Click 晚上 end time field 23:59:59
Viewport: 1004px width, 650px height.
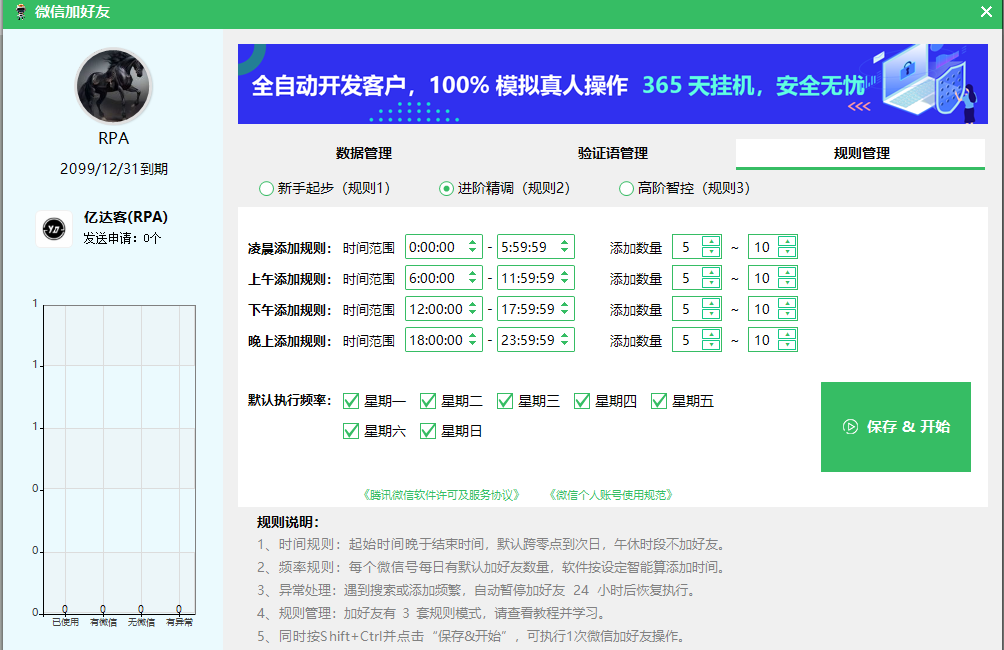(535, 340)
